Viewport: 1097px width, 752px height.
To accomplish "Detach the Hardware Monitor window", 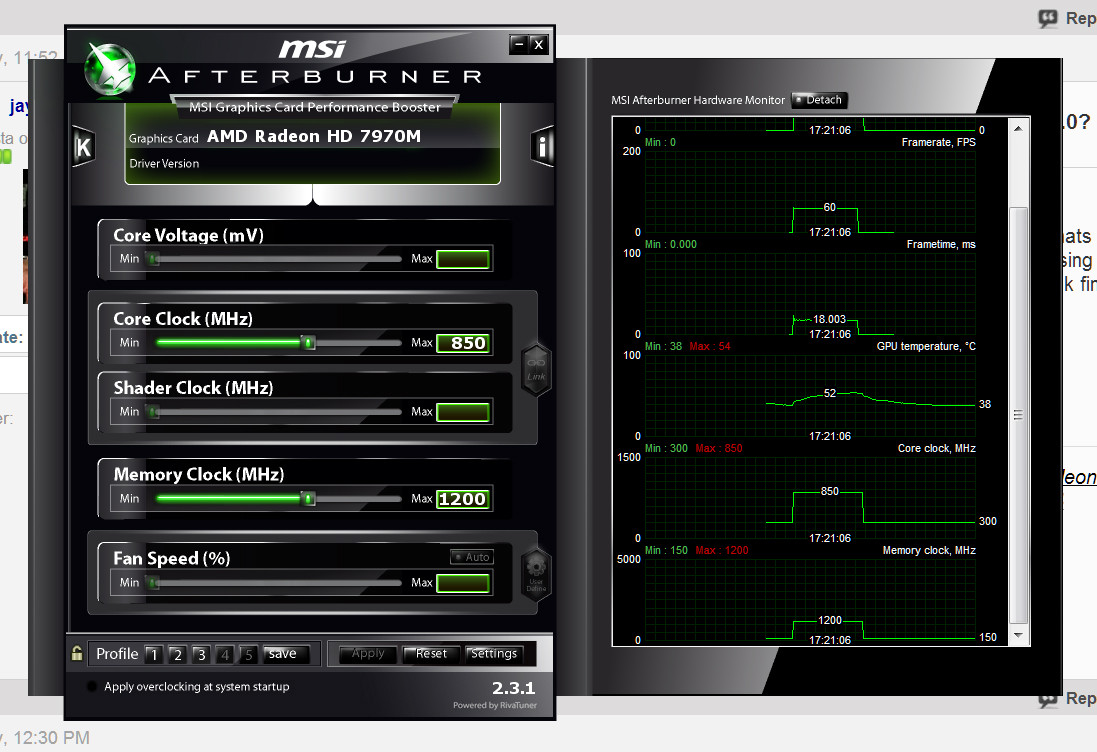I will (x=819, y=100).
